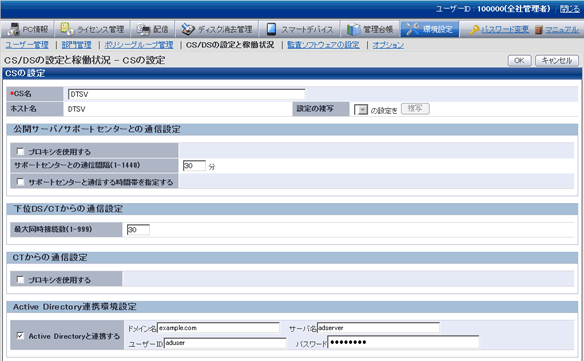Image resolution: width=584 pixels, height=361 pixels.
Task: Enable プロキシを使用する under CTからの通信設定
Action: [x=20, y=279]
